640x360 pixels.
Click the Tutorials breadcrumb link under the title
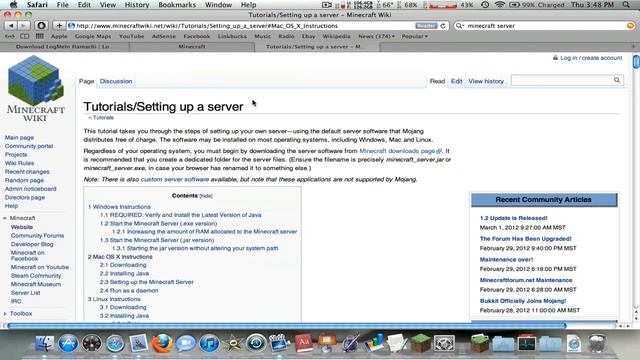[x=103, y=118]
